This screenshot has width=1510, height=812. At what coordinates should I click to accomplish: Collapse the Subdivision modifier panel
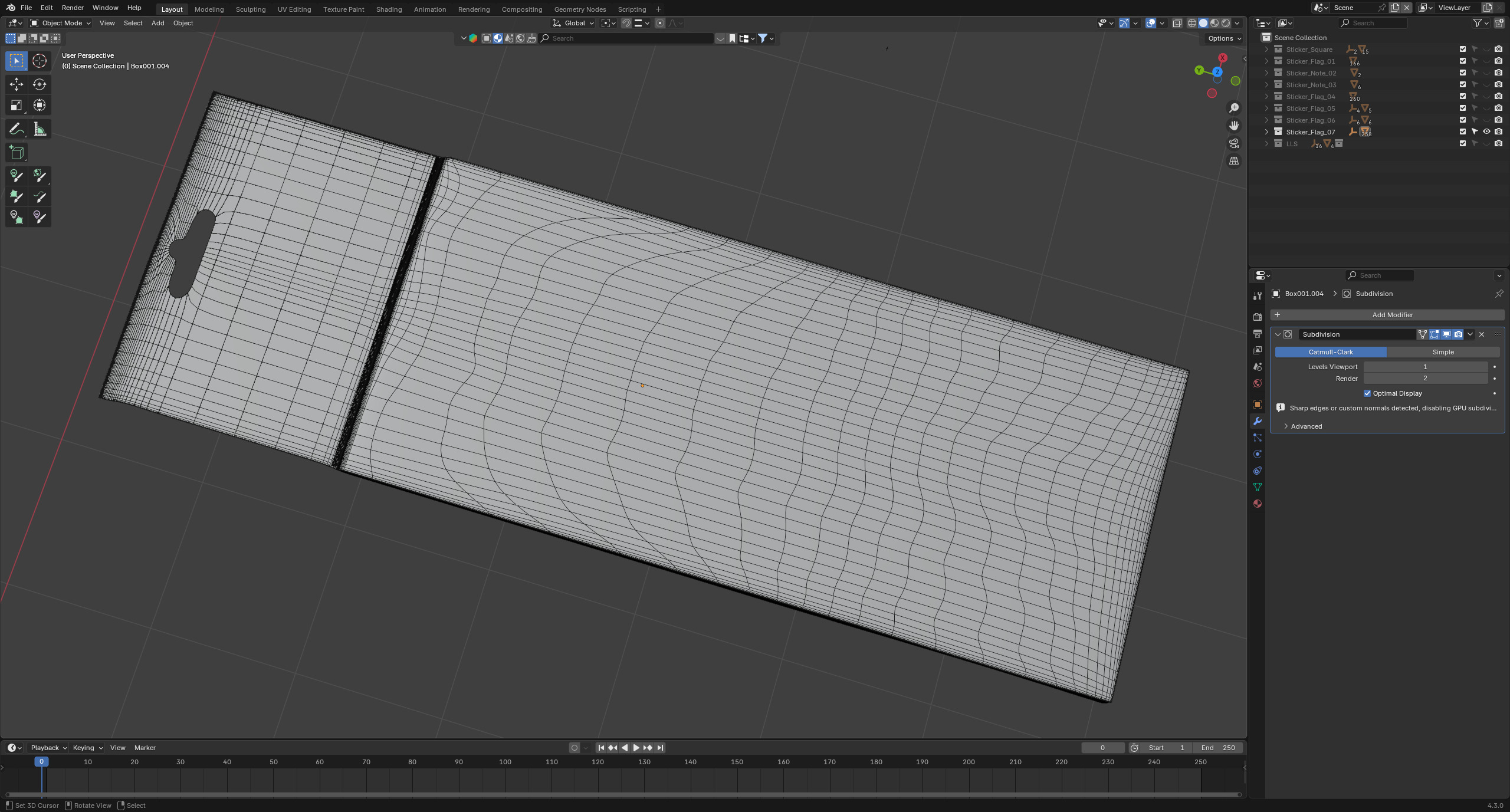(x=1278, y=334)
